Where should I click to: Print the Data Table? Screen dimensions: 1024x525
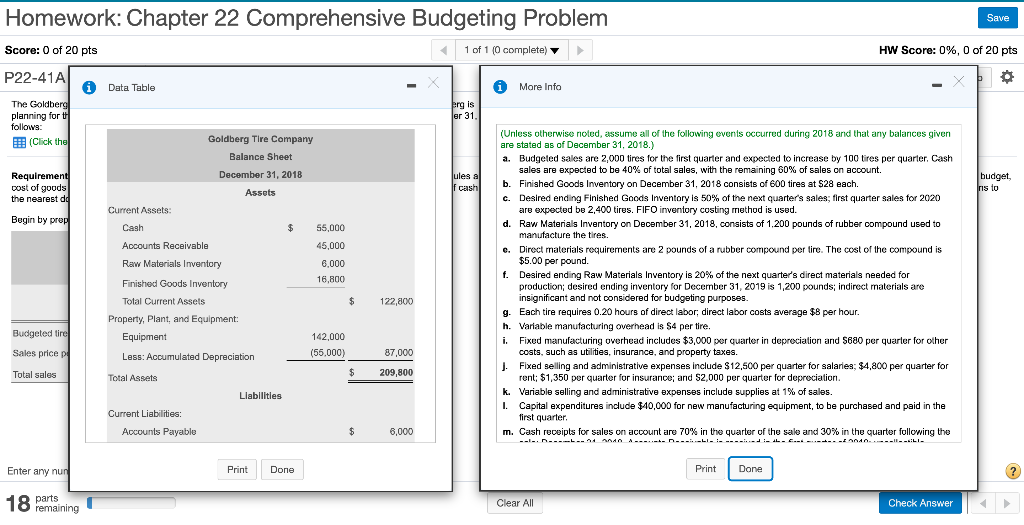pyautogui.click(x=237, y=469)
